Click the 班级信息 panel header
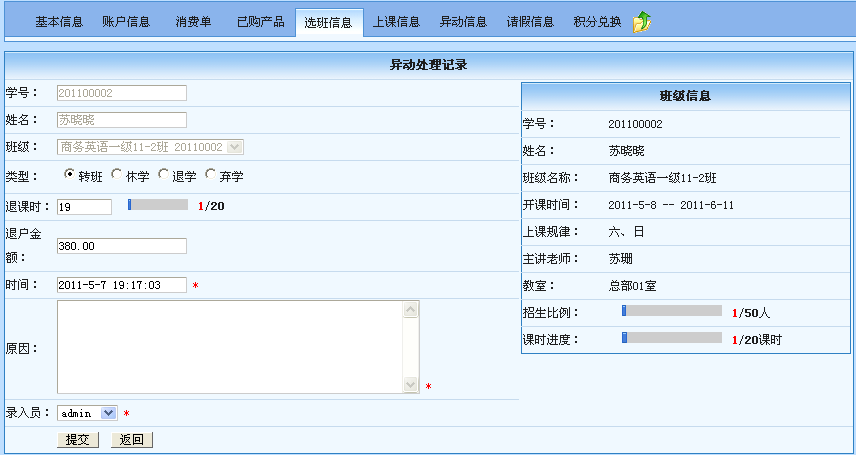856x455 pixels. 686,96
